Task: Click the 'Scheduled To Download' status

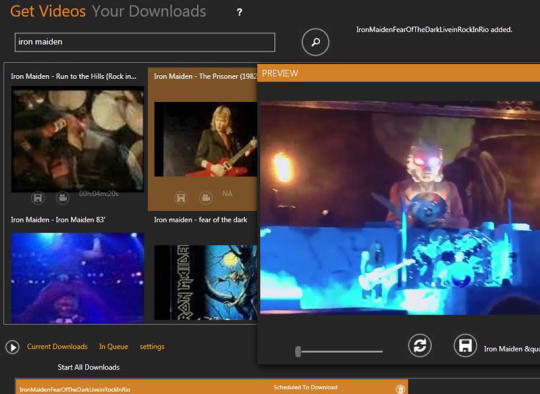Action: point(305,387)
